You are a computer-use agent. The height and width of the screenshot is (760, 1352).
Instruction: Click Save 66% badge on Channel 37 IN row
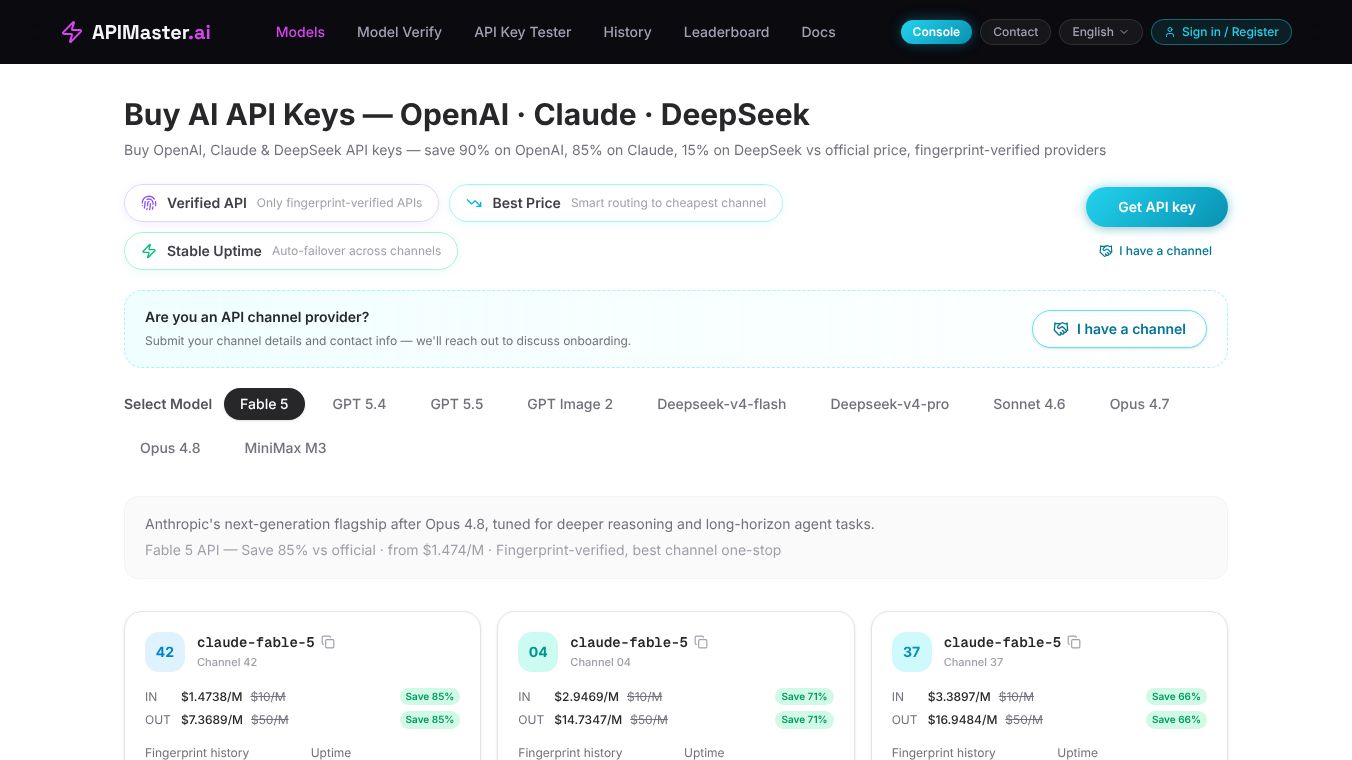(1176, 696)
